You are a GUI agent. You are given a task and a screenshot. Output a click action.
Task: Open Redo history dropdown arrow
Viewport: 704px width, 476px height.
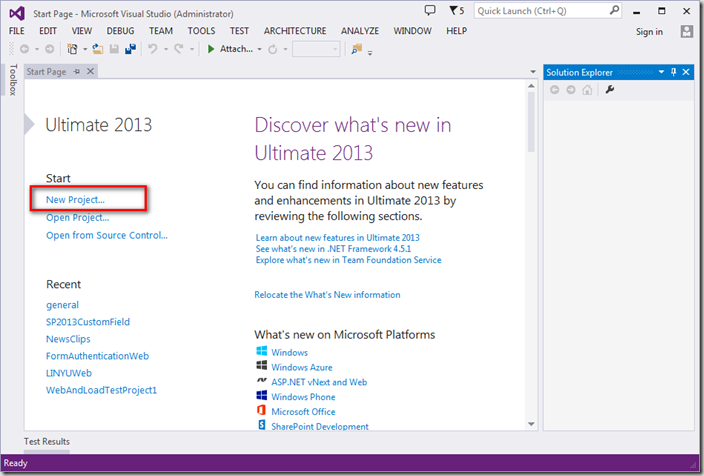tap(192, 49)
